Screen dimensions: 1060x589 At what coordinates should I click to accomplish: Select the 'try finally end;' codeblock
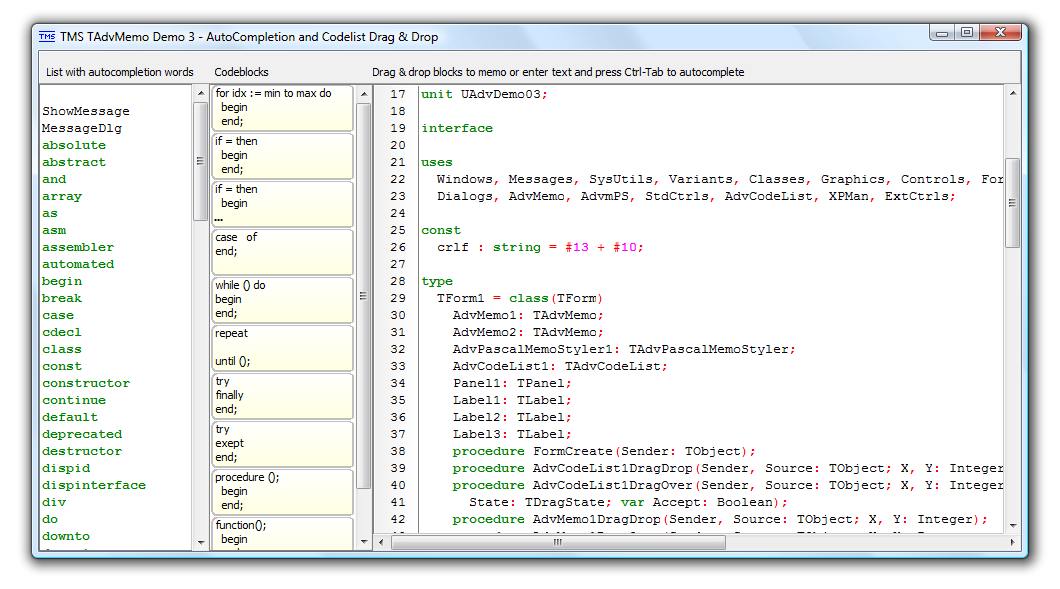[x=283, y=396]
